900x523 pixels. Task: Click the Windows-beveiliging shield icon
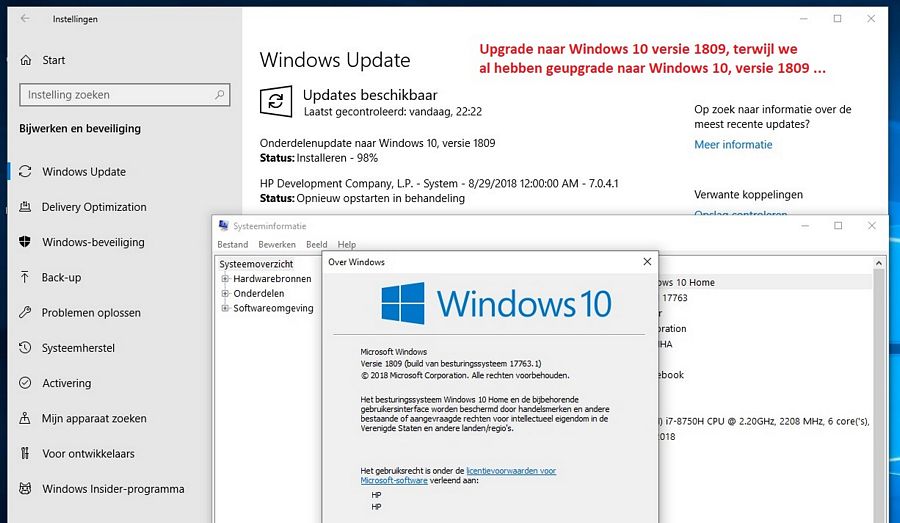25,242
